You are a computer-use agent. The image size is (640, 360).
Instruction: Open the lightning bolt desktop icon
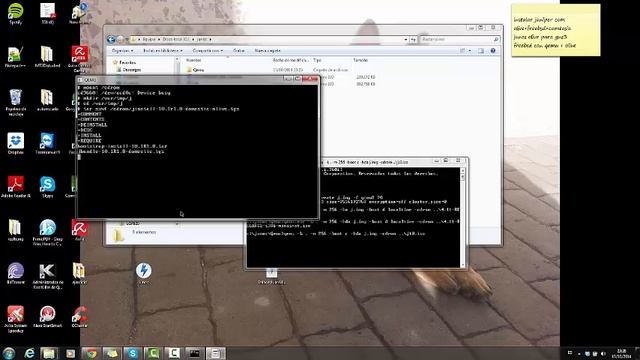coord(143,273)
